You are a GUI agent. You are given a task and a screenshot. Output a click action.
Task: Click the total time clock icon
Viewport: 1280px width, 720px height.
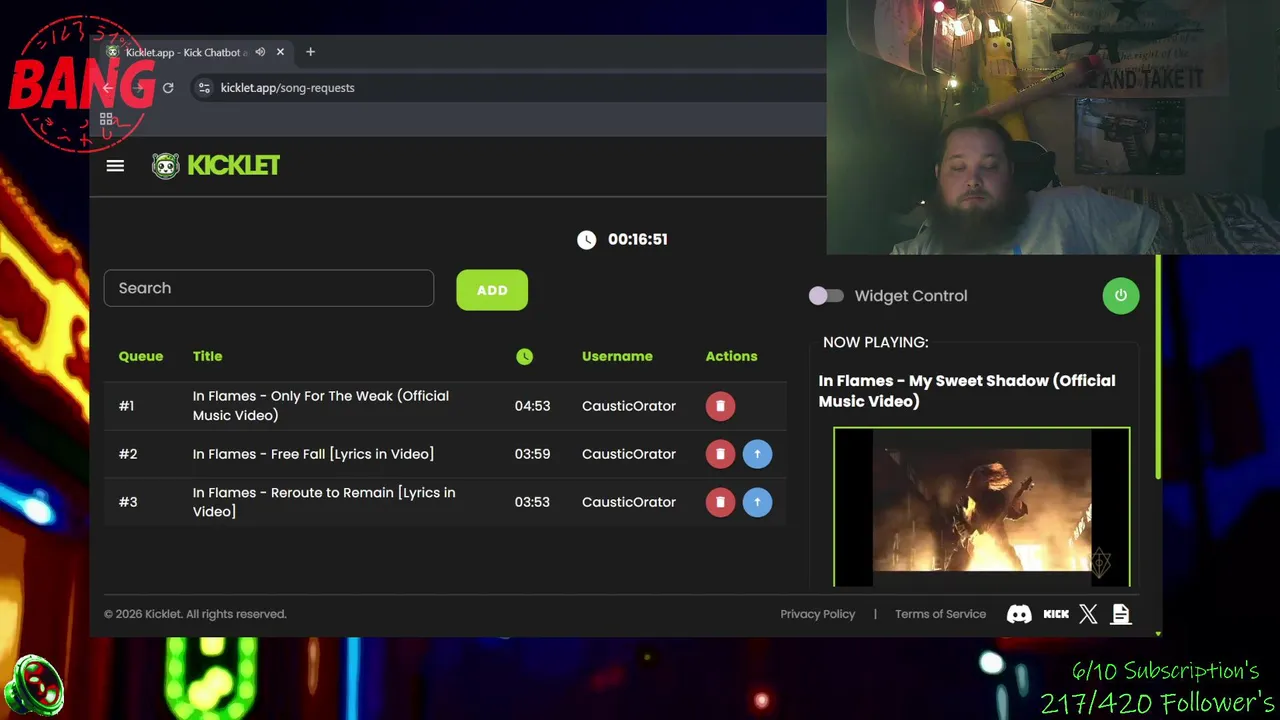click(586, 239)
